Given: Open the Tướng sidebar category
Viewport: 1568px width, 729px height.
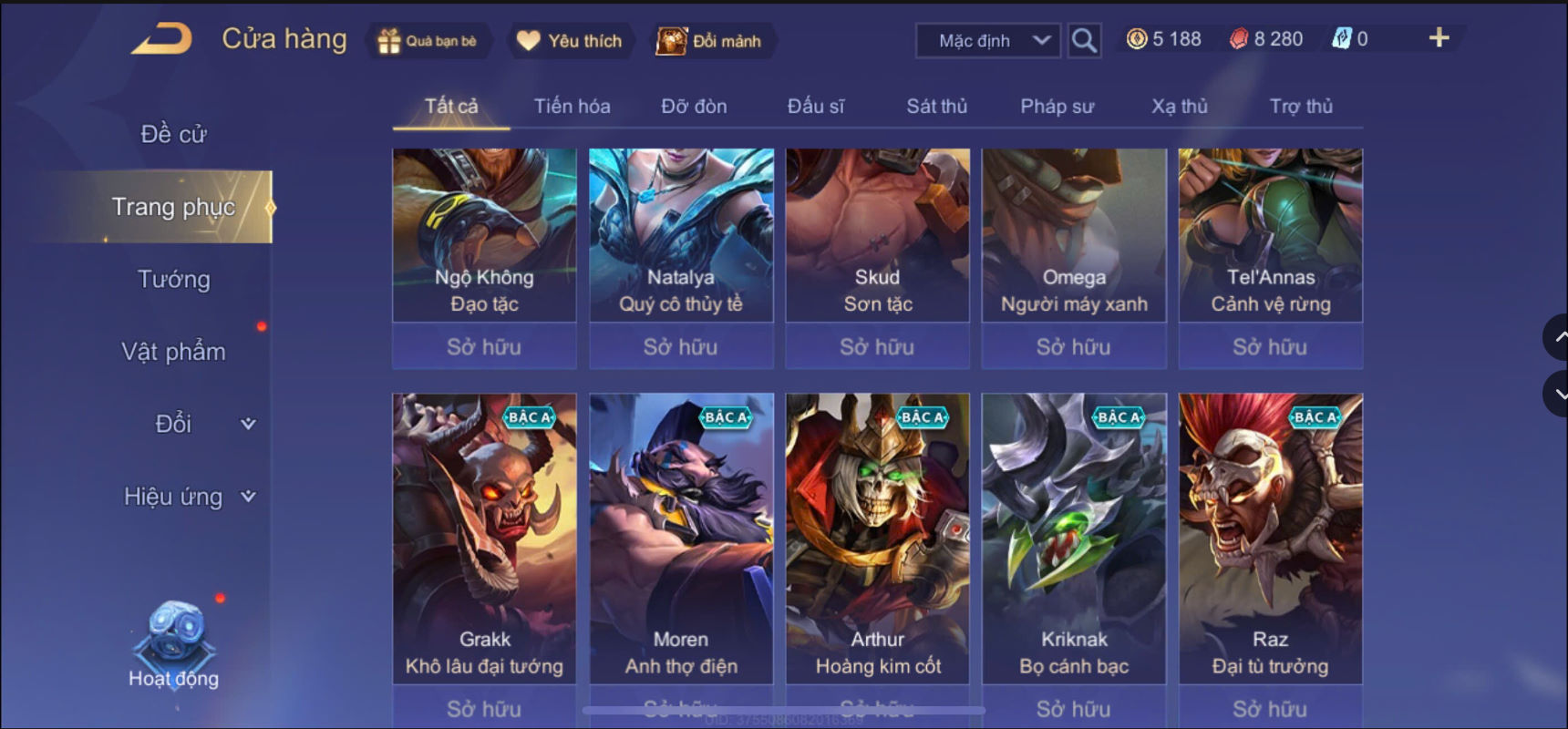Looking at the screenshot, I should click(x=173, y=279).
